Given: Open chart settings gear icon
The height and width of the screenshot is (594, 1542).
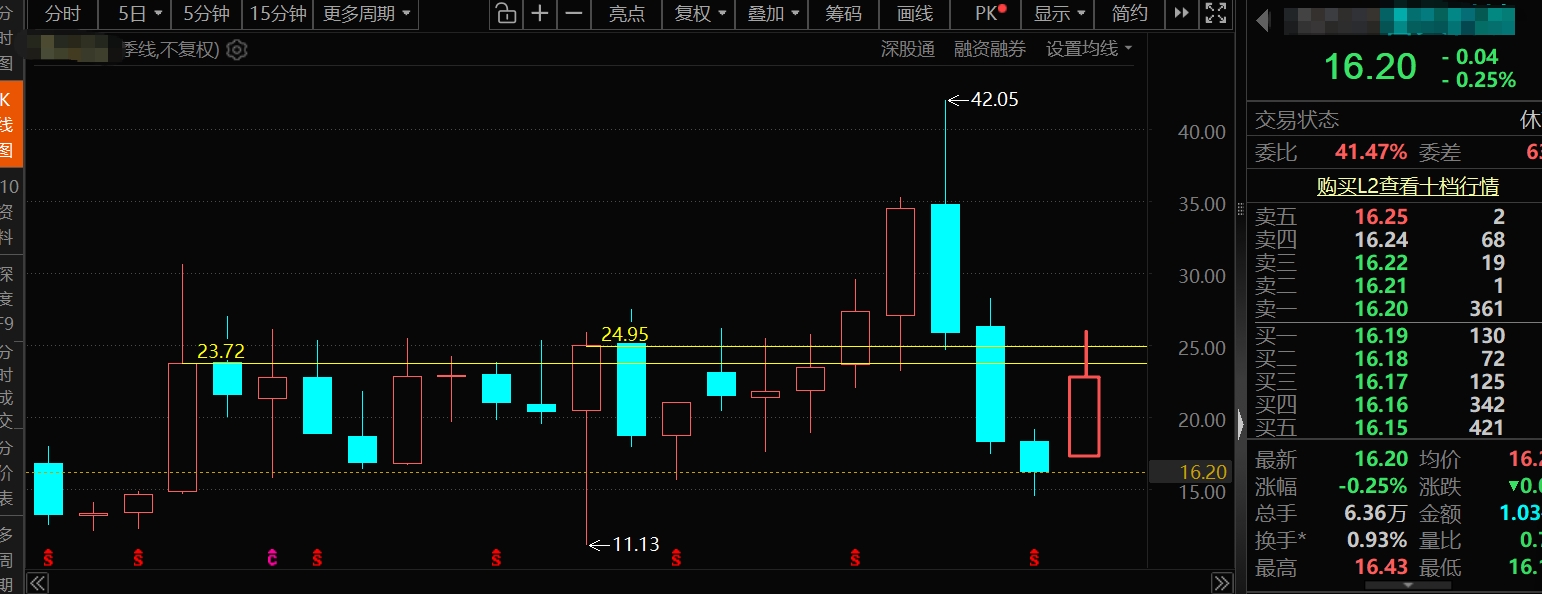Looking at the screenshot, I should click(x=237, y=49).
